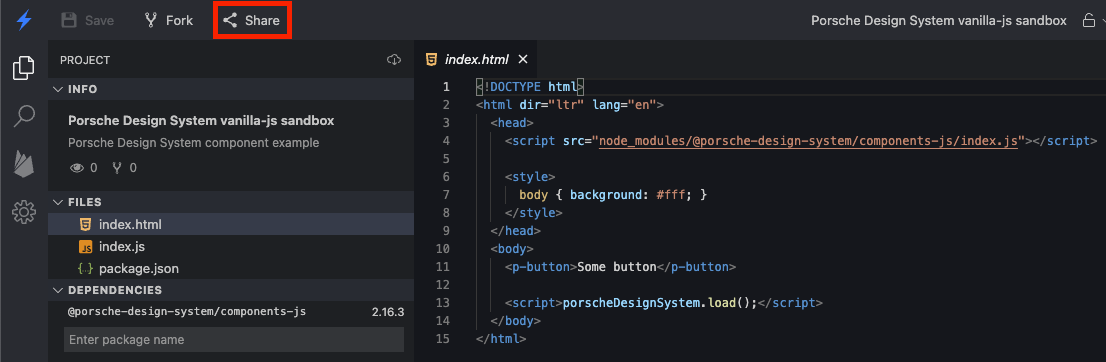The image size is (1106, 362).
Task: Click the project description text
Action: point(193,143)
